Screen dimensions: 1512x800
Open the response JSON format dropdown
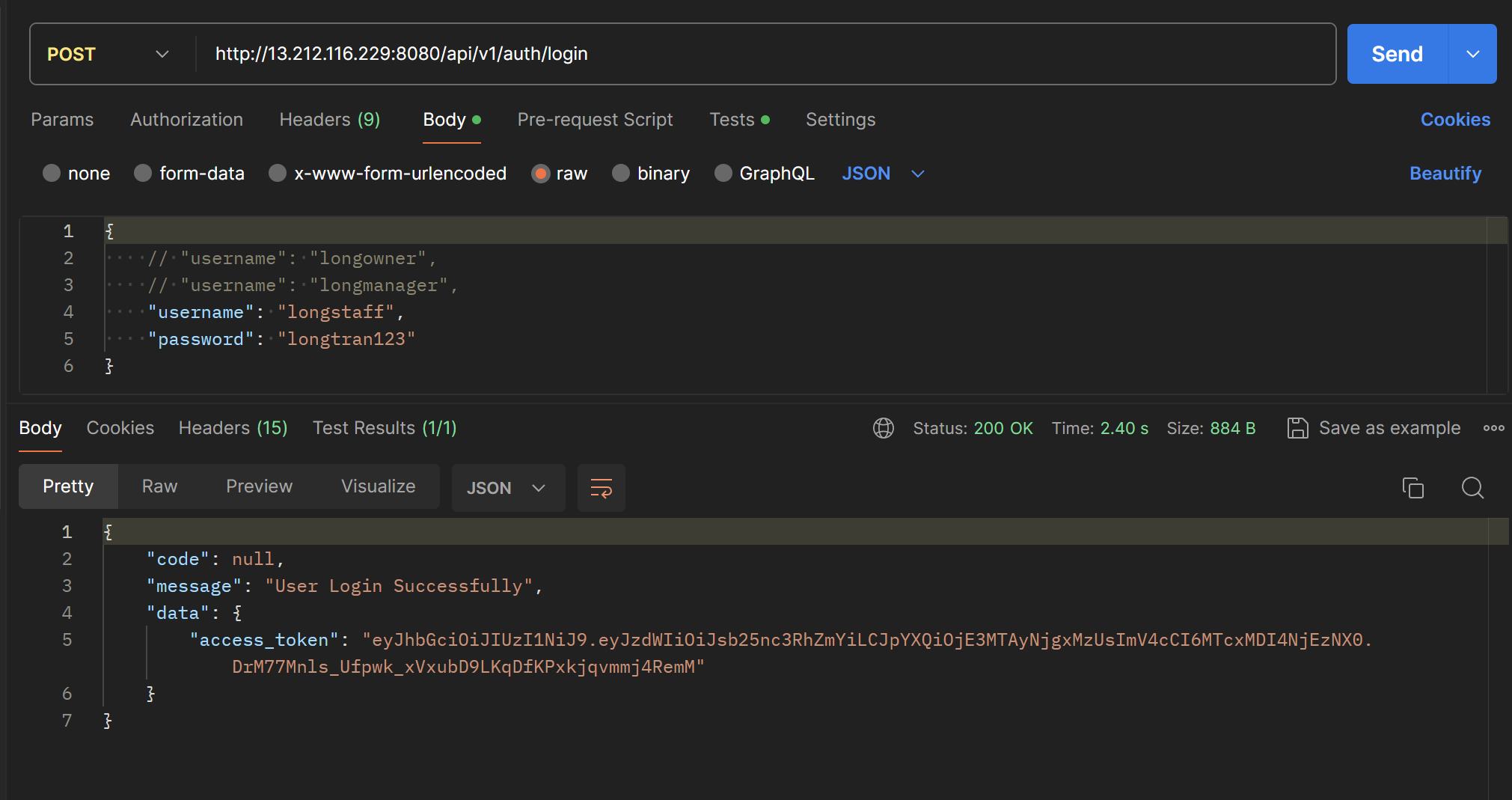click(x=508, y=488)
